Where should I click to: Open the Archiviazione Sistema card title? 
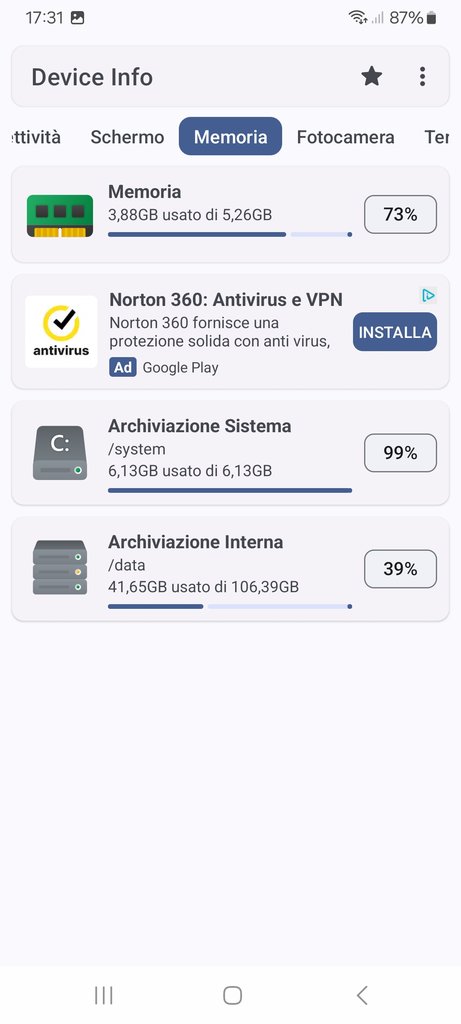tap(200, 426)
